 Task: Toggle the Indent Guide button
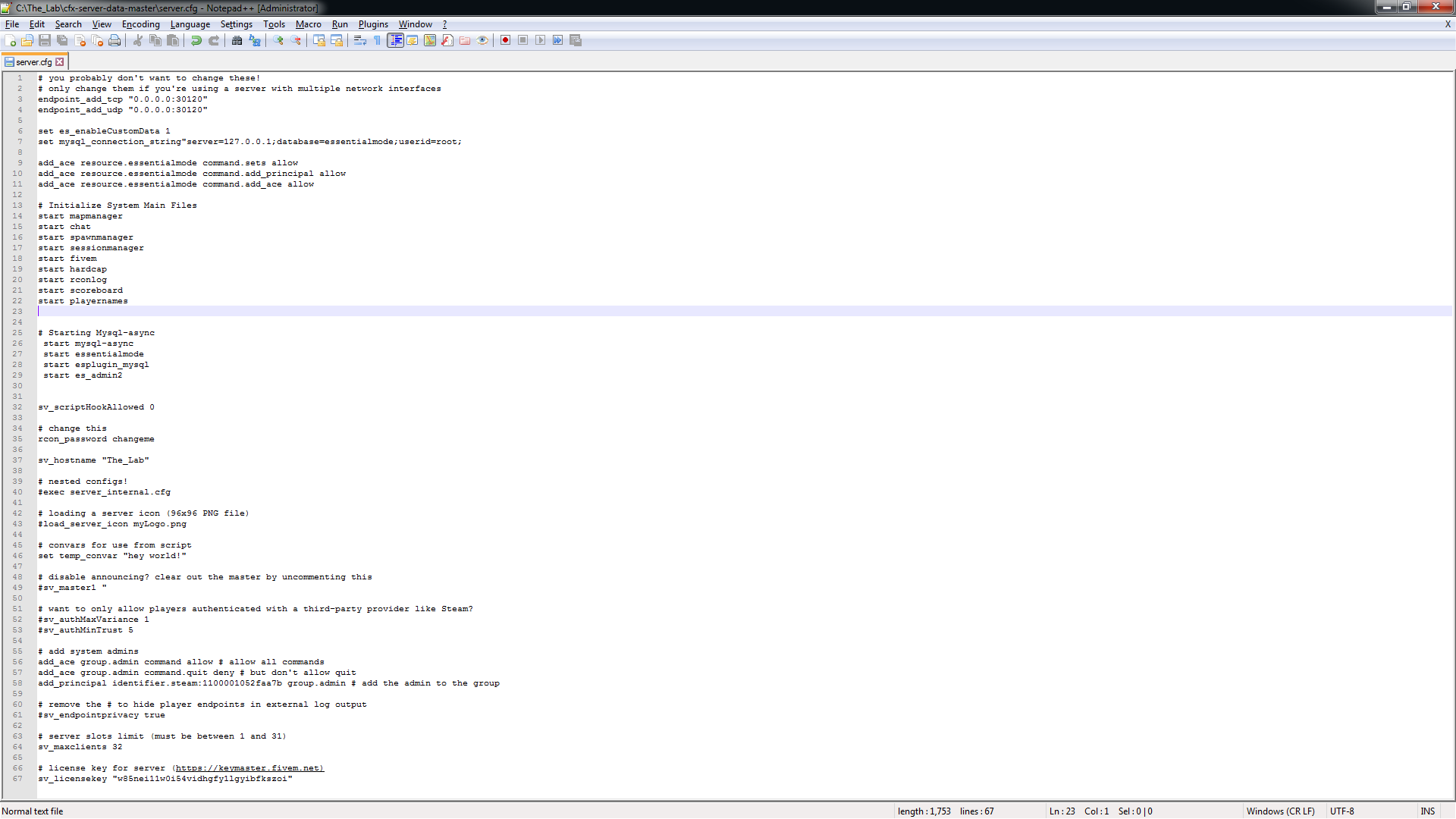pyautogui.click(x=395, y=40)
